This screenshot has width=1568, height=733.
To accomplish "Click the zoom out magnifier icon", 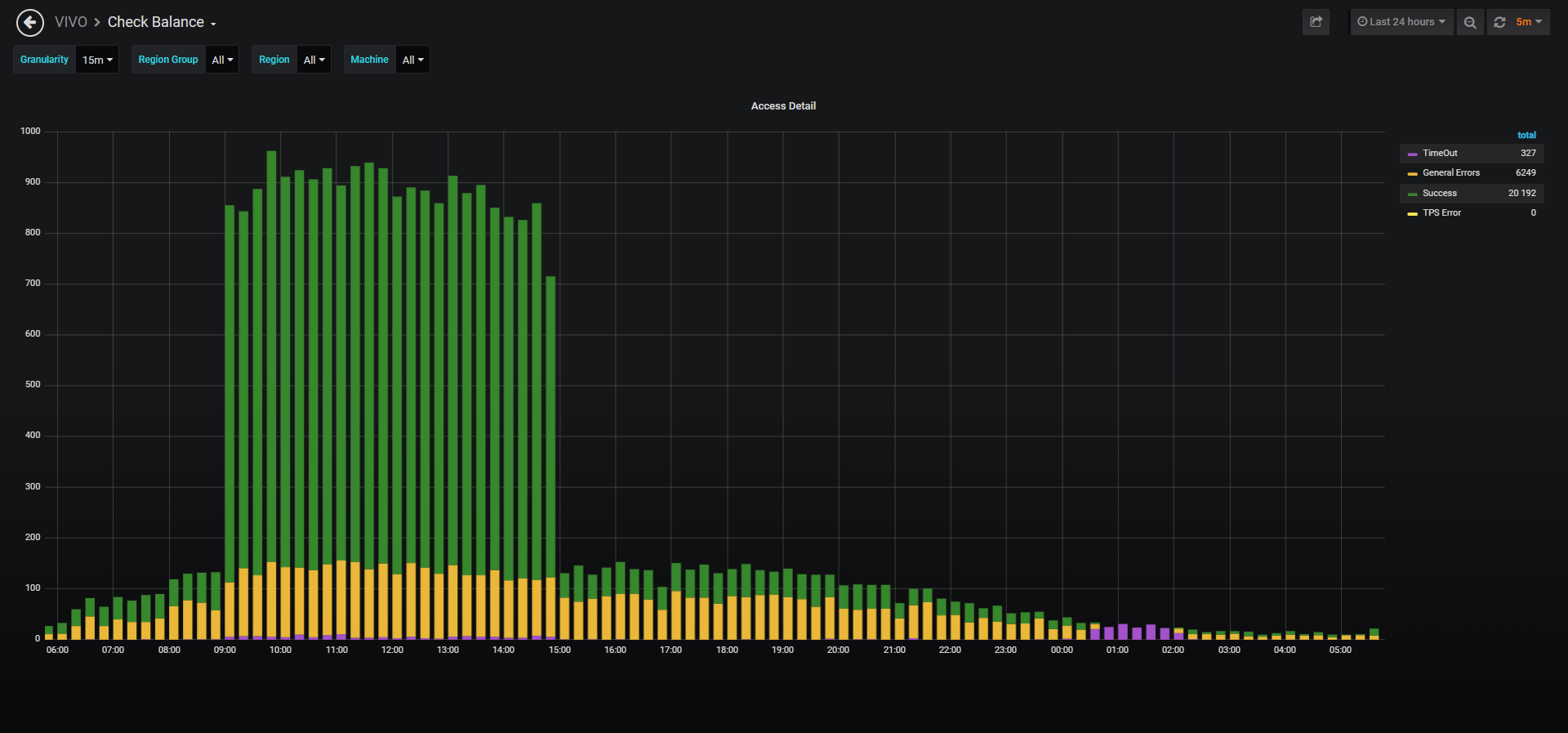I will tap(1470, 22).
